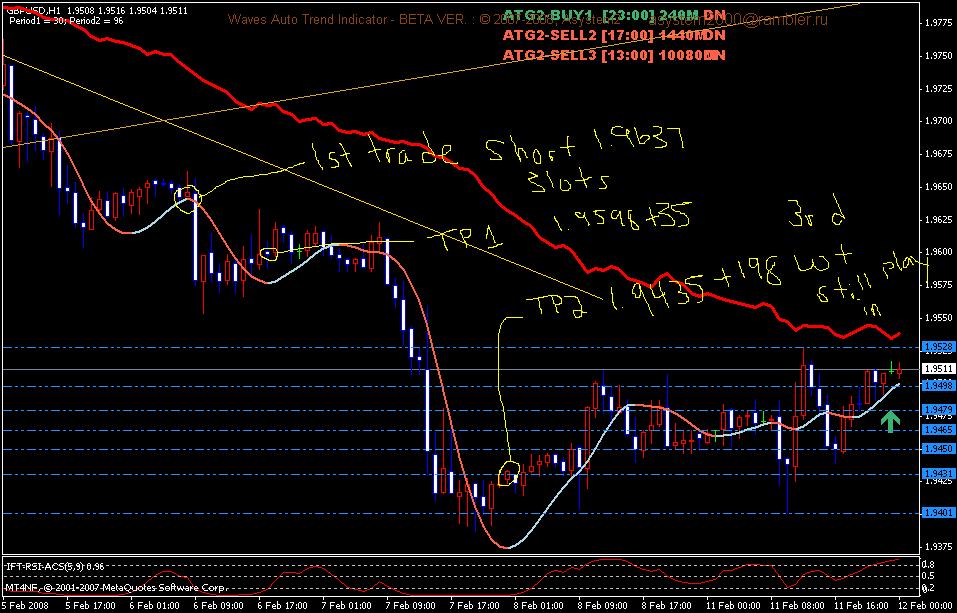Click the circled TP2 candle marker
957x613 pixels.
tap(508, 474)
